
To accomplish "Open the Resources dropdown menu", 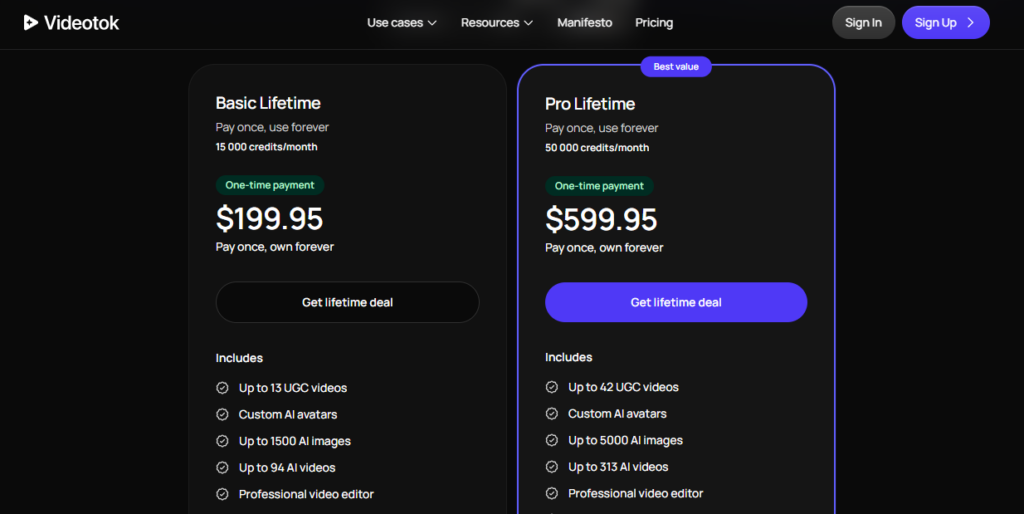I will [497, 22].
